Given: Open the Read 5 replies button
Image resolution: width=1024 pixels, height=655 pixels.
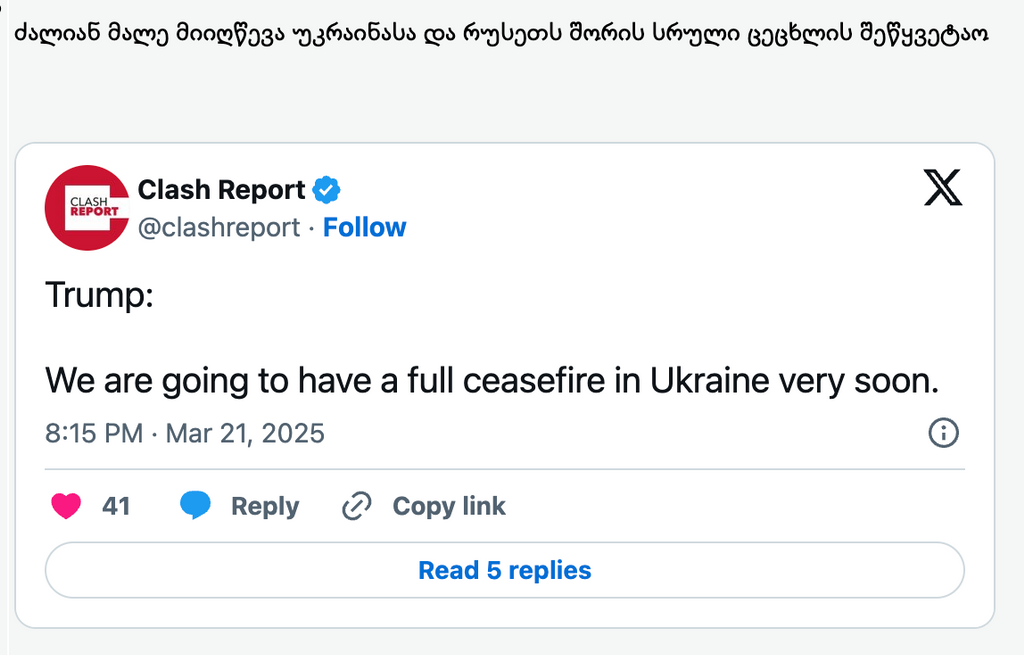Looking at the screenshot, I should (505, 570).
